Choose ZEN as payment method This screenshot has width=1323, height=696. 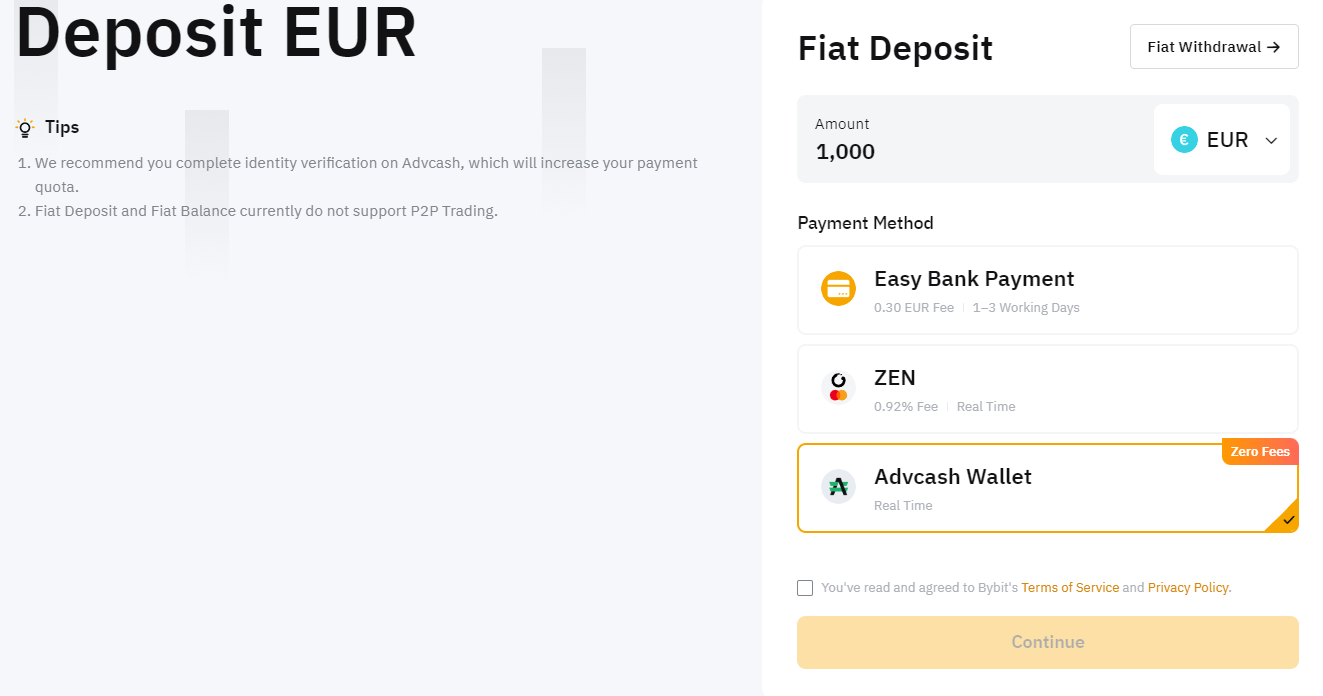1048,389
